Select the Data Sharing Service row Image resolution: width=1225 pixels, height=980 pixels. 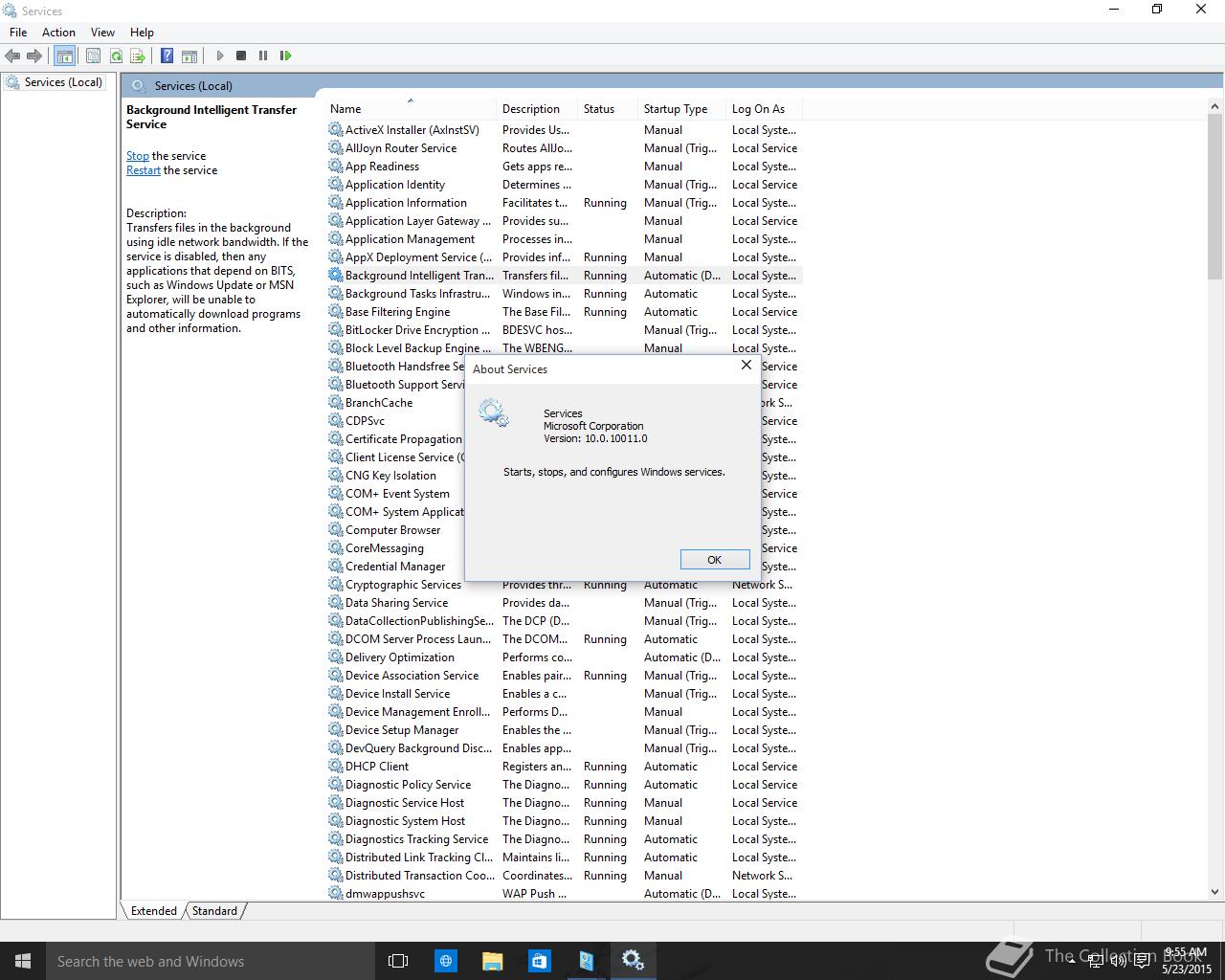tap(564, 603)
